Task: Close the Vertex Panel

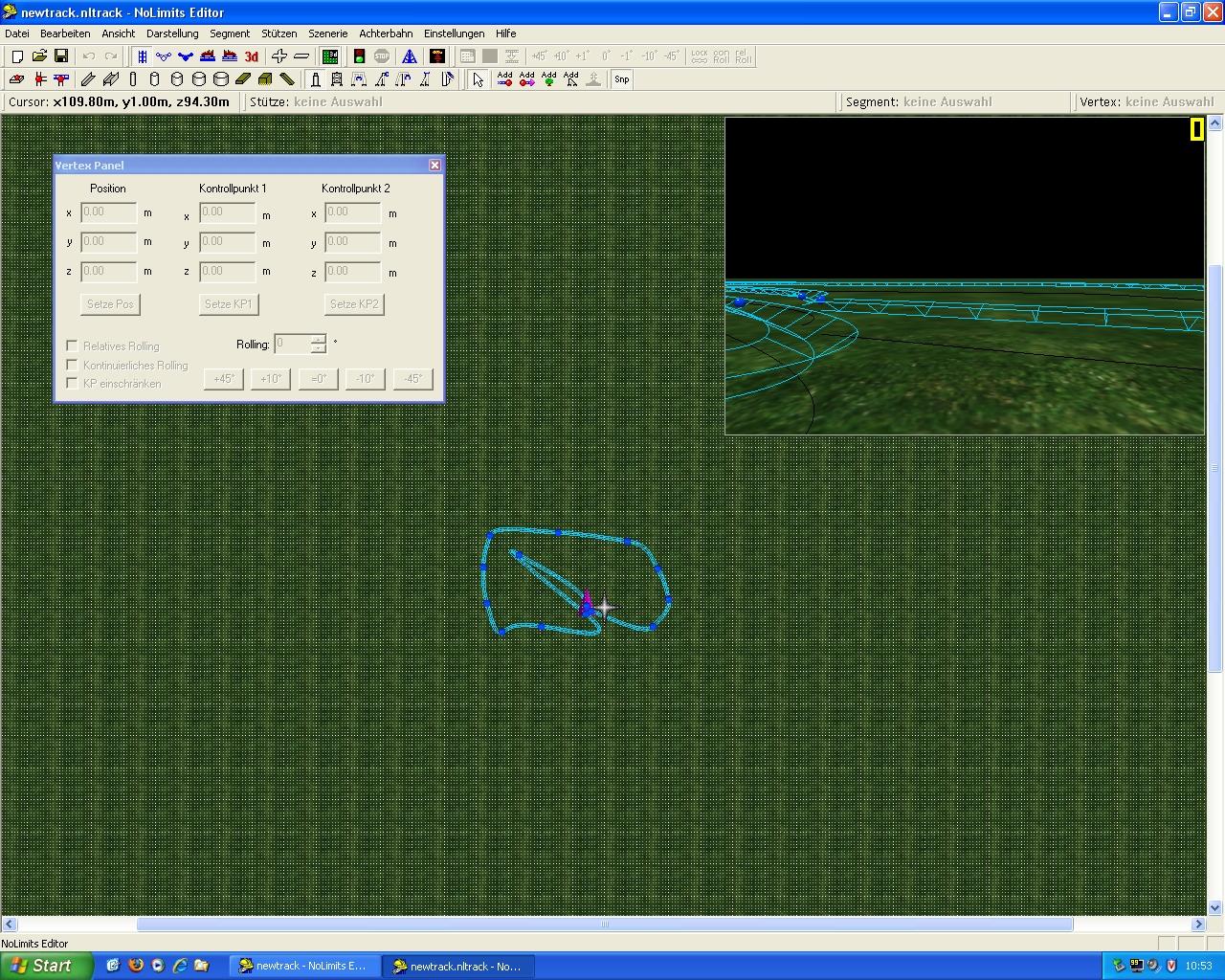Action: point(434,165)
